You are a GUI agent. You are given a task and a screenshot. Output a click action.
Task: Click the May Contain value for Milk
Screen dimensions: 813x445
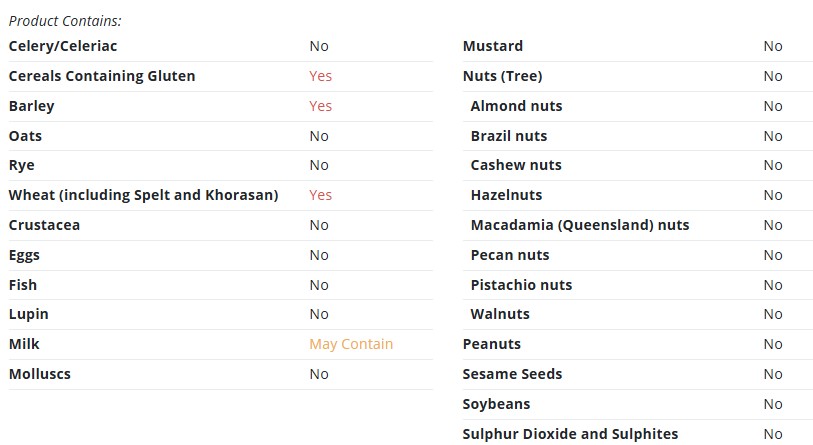(351, 344)
